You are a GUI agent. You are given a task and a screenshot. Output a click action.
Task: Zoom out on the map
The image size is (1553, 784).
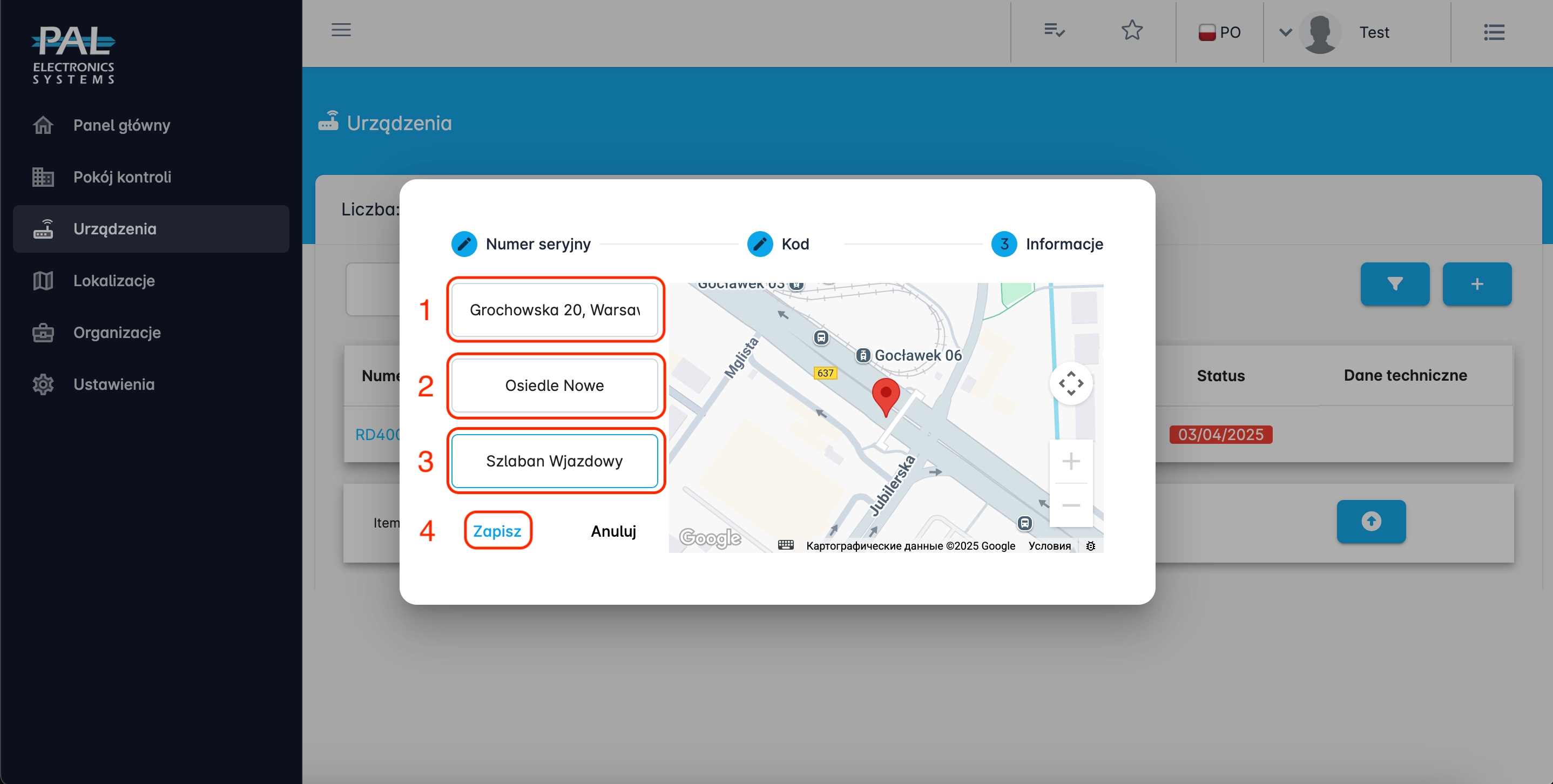point(1071,505)
